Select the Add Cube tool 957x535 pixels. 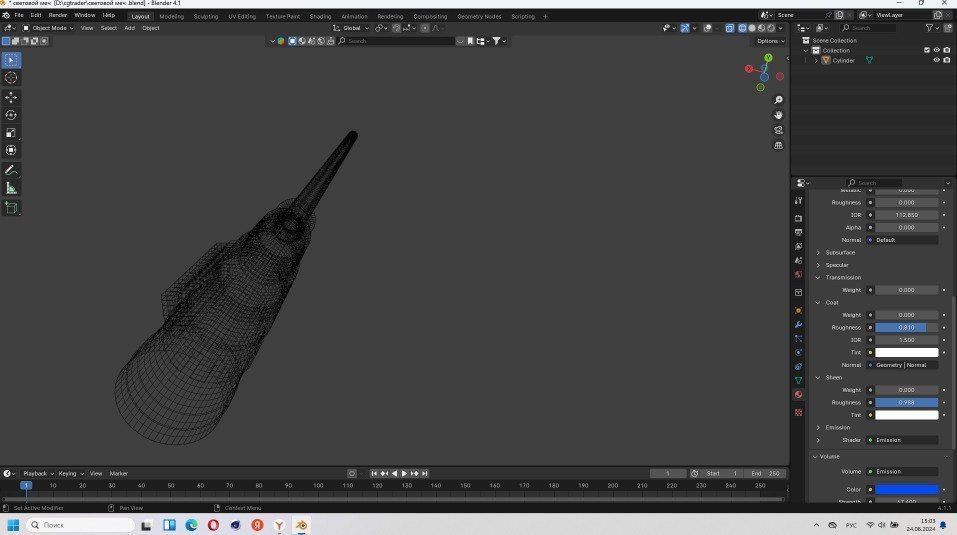[x=11, y=208]
